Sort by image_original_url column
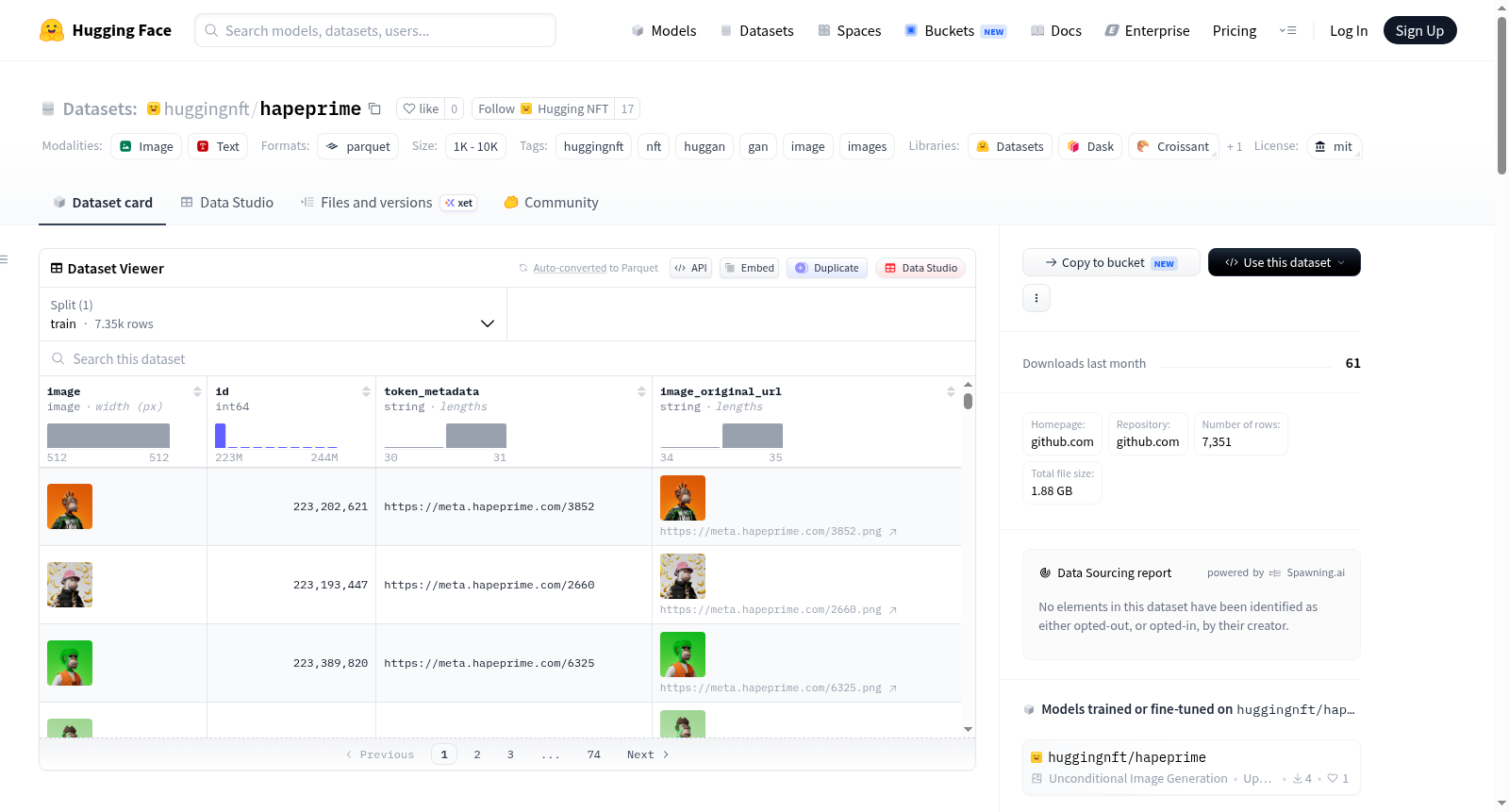Screen dimensions: 1509x812 [x=951, y=391]
